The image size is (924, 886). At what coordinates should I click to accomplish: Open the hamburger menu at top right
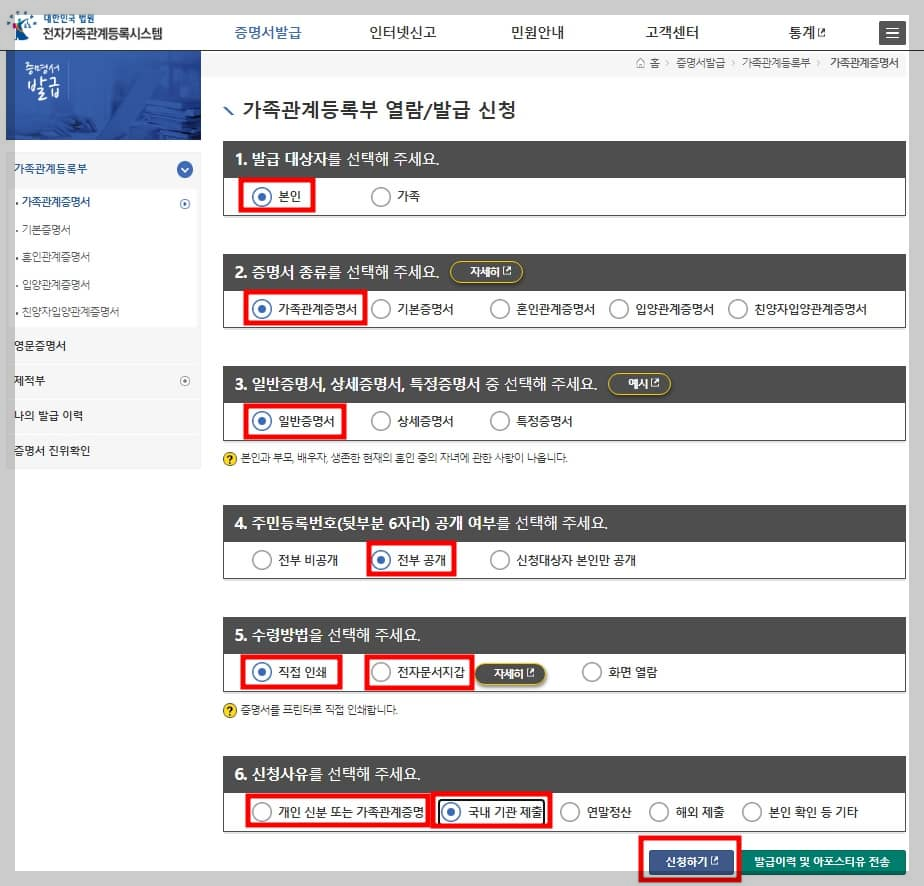pos(893,32)
